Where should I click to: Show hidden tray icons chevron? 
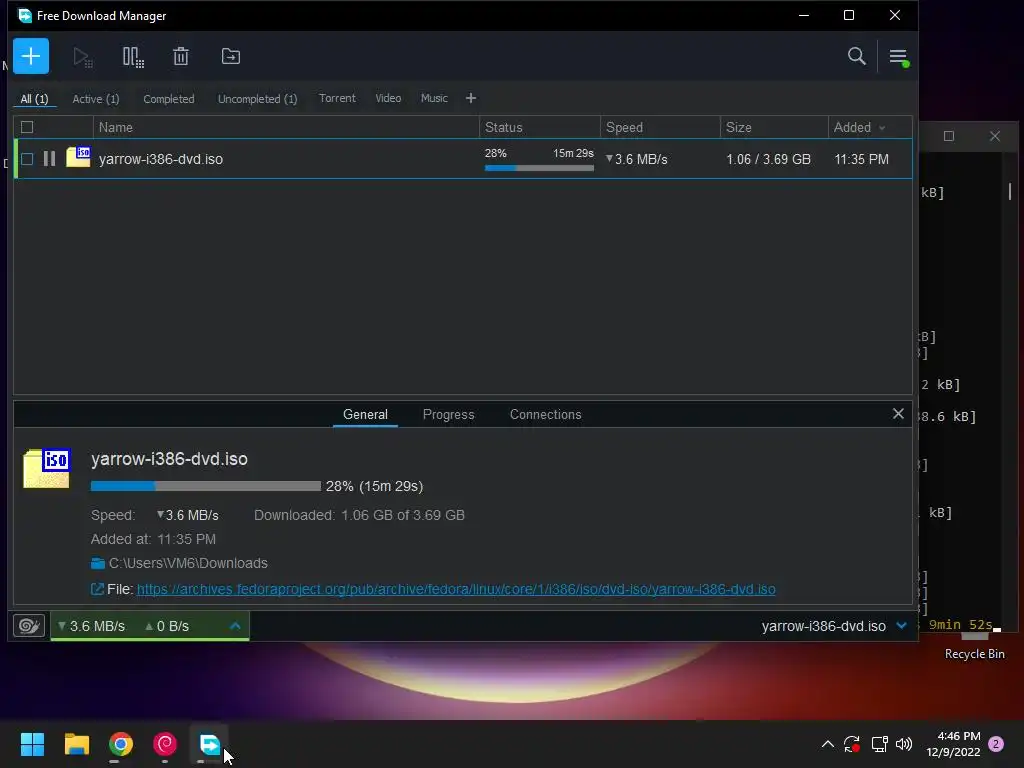(x=827, y=744)
